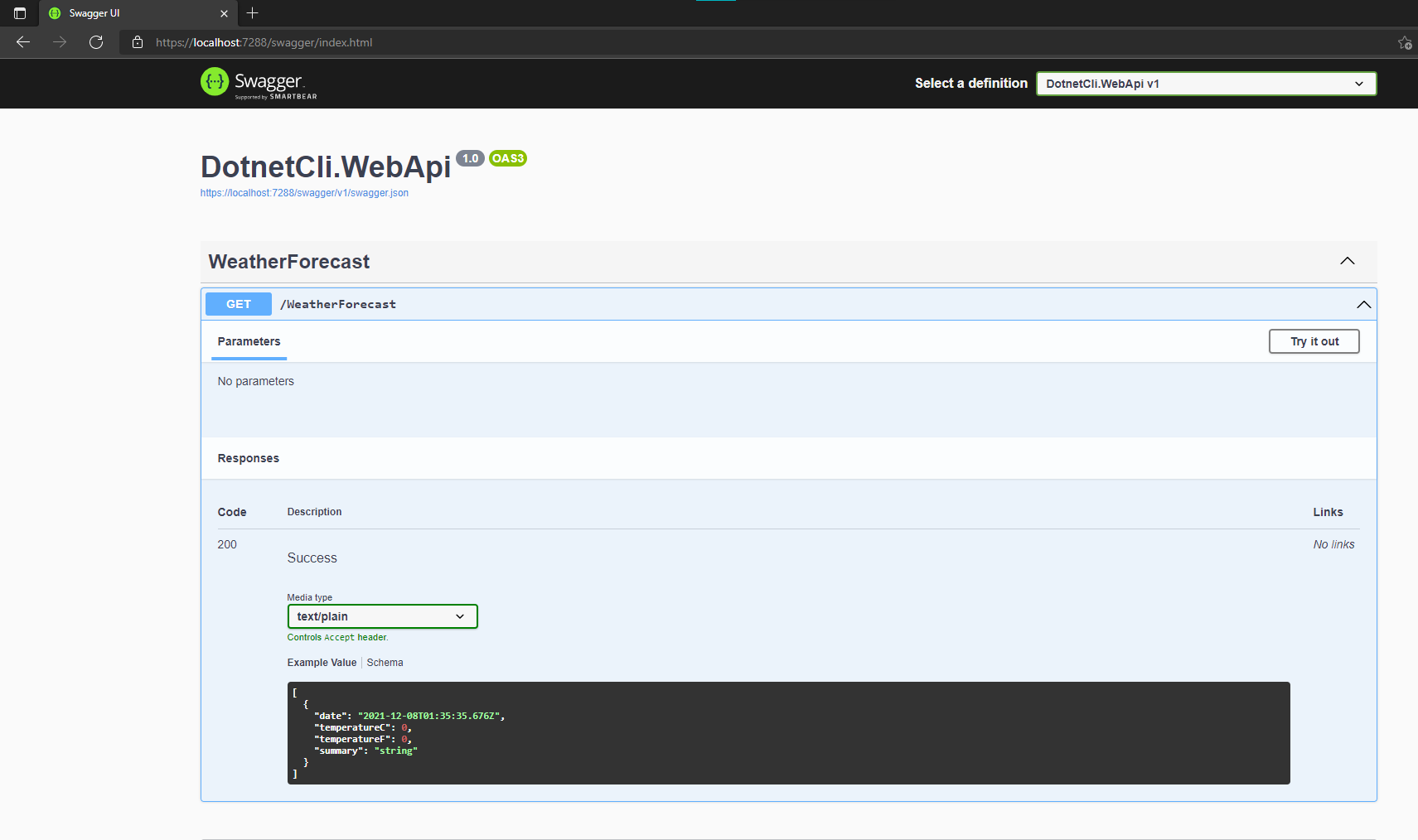Click the address bar URL
The width and height of the screenshot is (1418, 840).
pyautogui.click(x=264, y=42)
